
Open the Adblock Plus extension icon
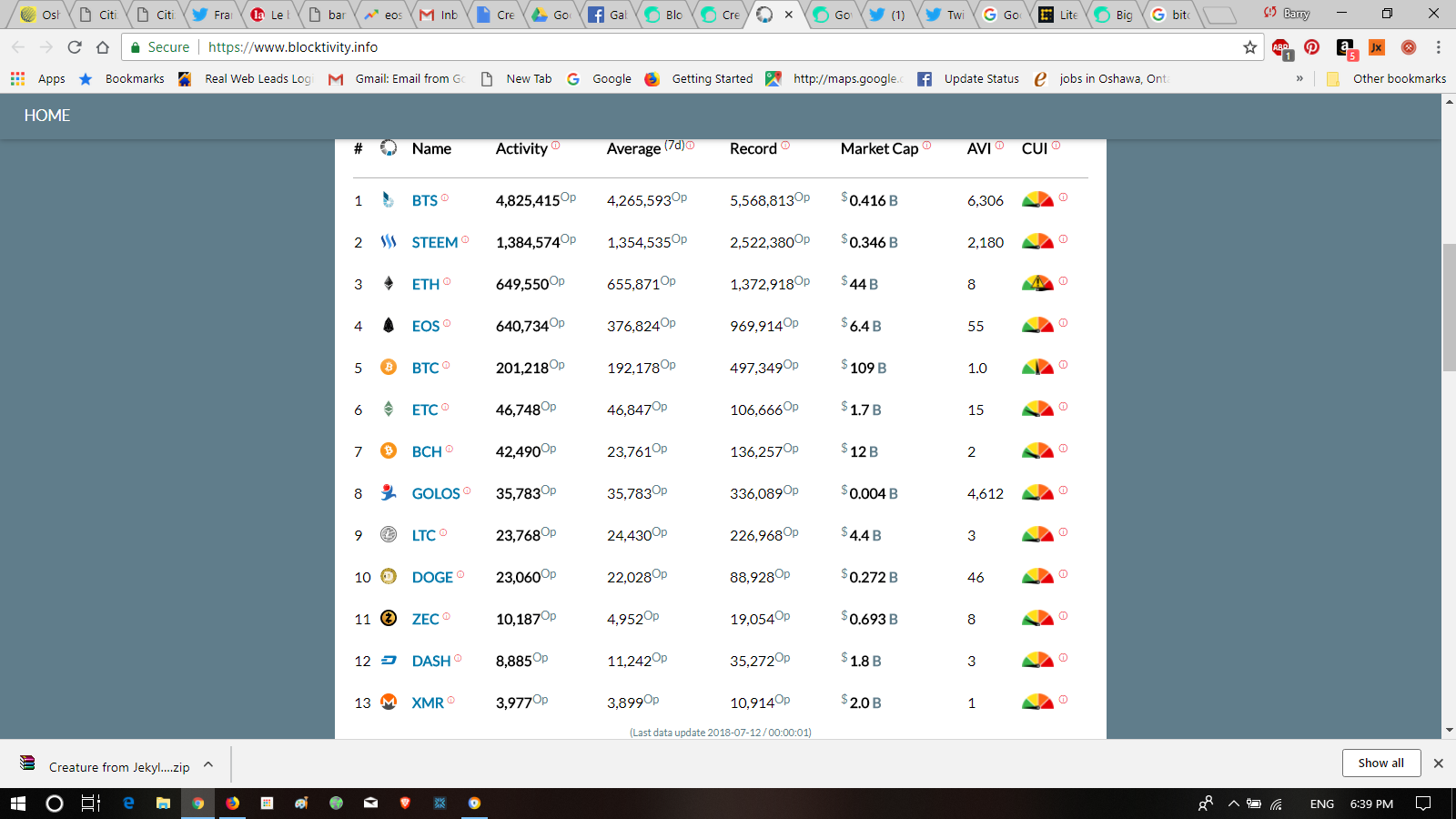tap(1281, 48)
